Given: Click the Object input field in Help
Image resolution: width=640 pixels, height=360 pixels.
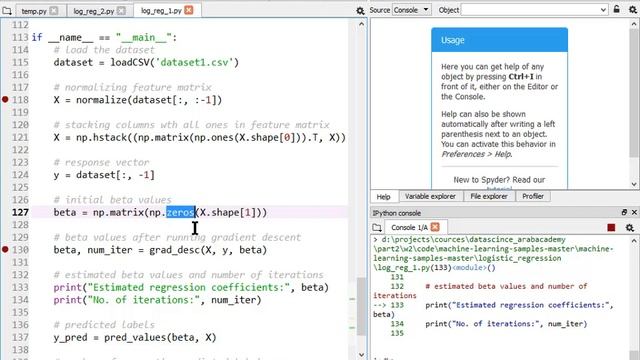Looking at the screenshot, I should coord(530,10).
